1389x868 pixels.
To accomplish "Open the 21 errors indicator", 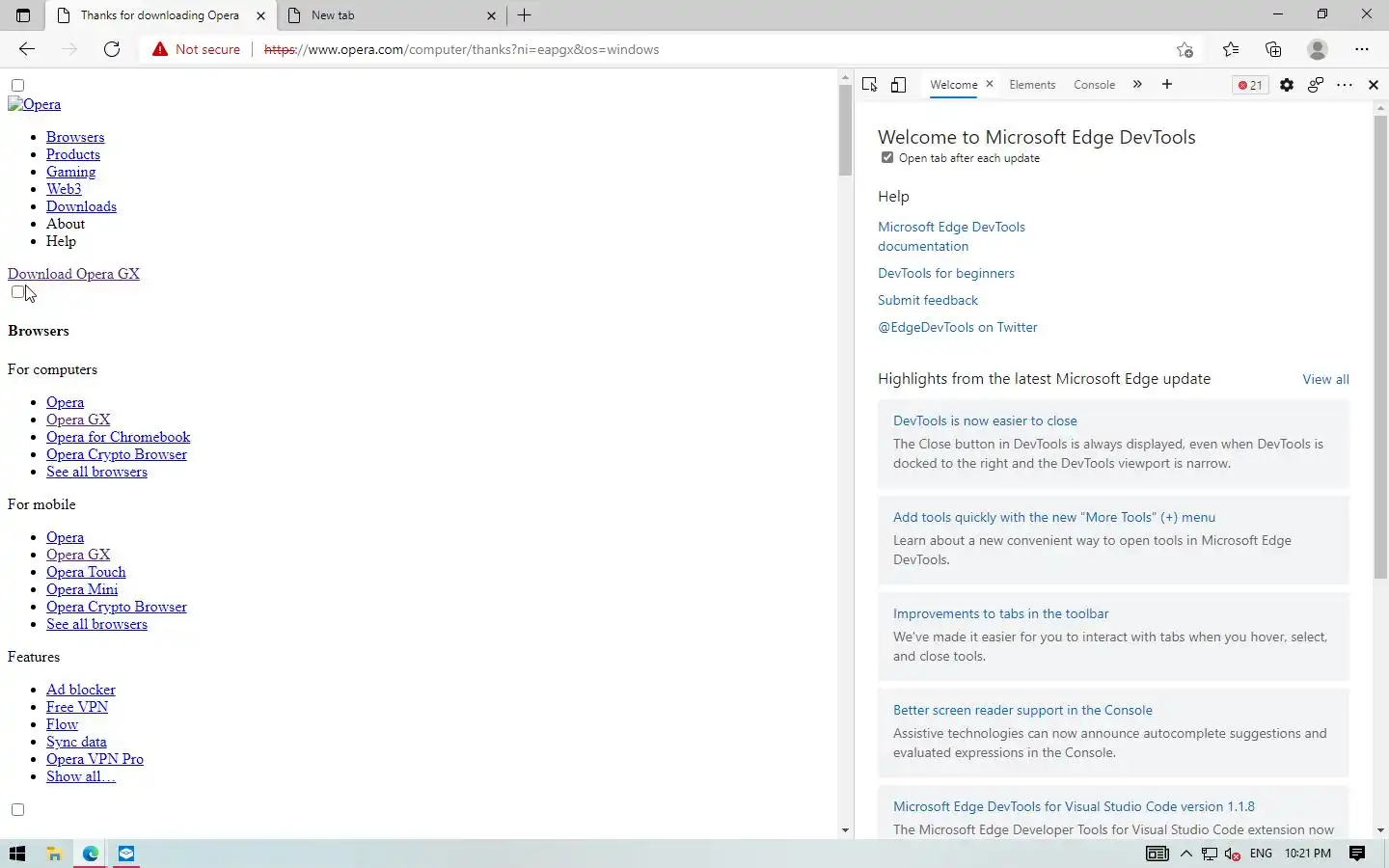I will 1250,85.
